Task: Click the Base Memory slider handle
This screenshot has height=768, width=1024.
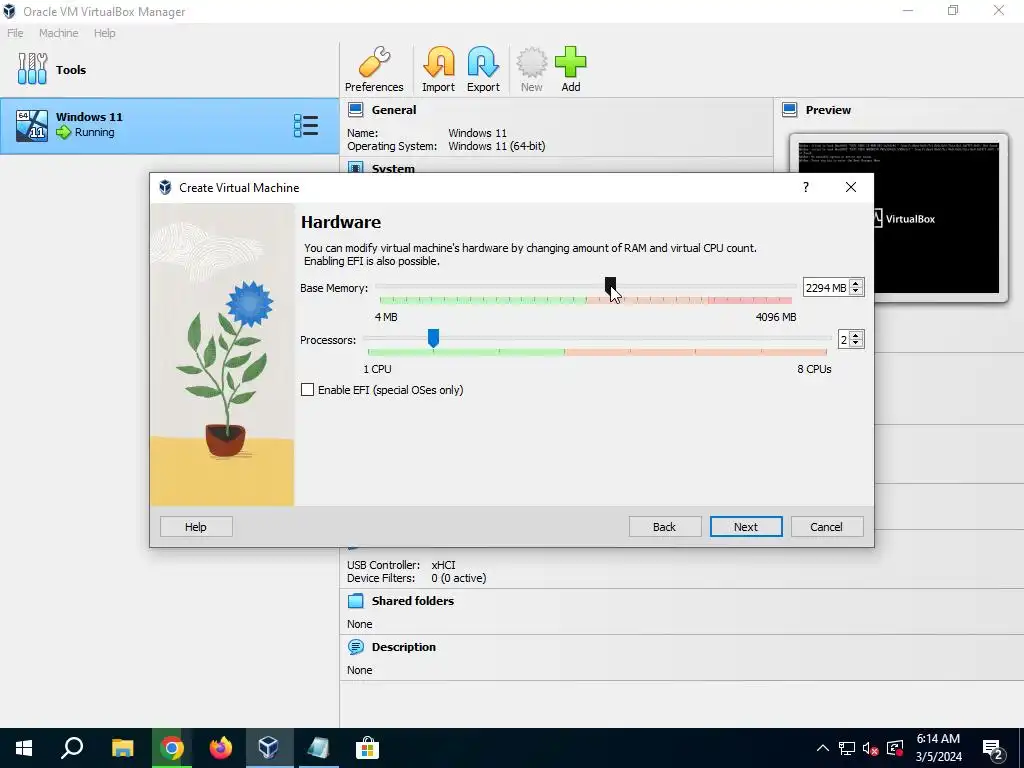Action: pyautogui.click(x=610, y=285)
